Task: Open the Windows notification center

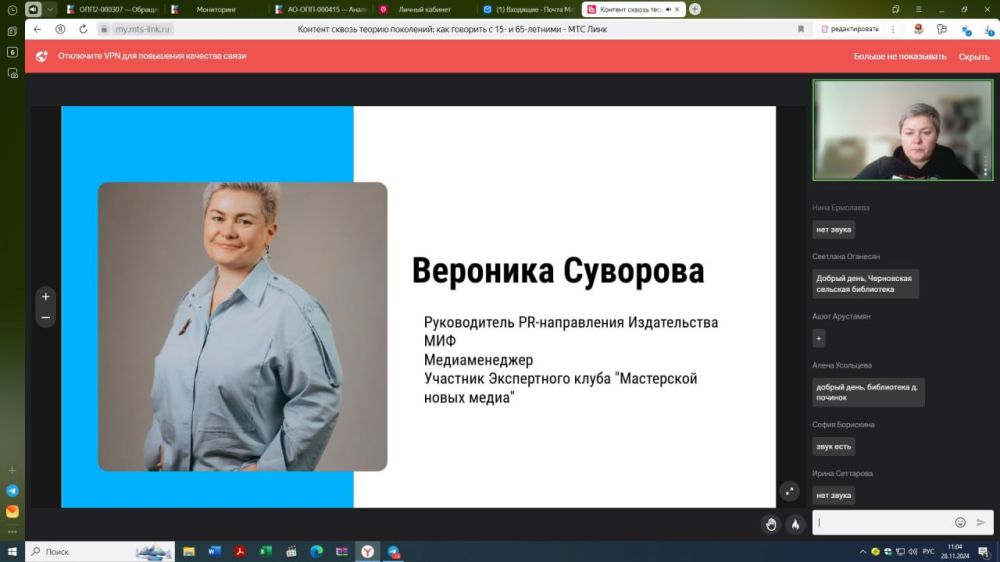Action: pos(983,552)
